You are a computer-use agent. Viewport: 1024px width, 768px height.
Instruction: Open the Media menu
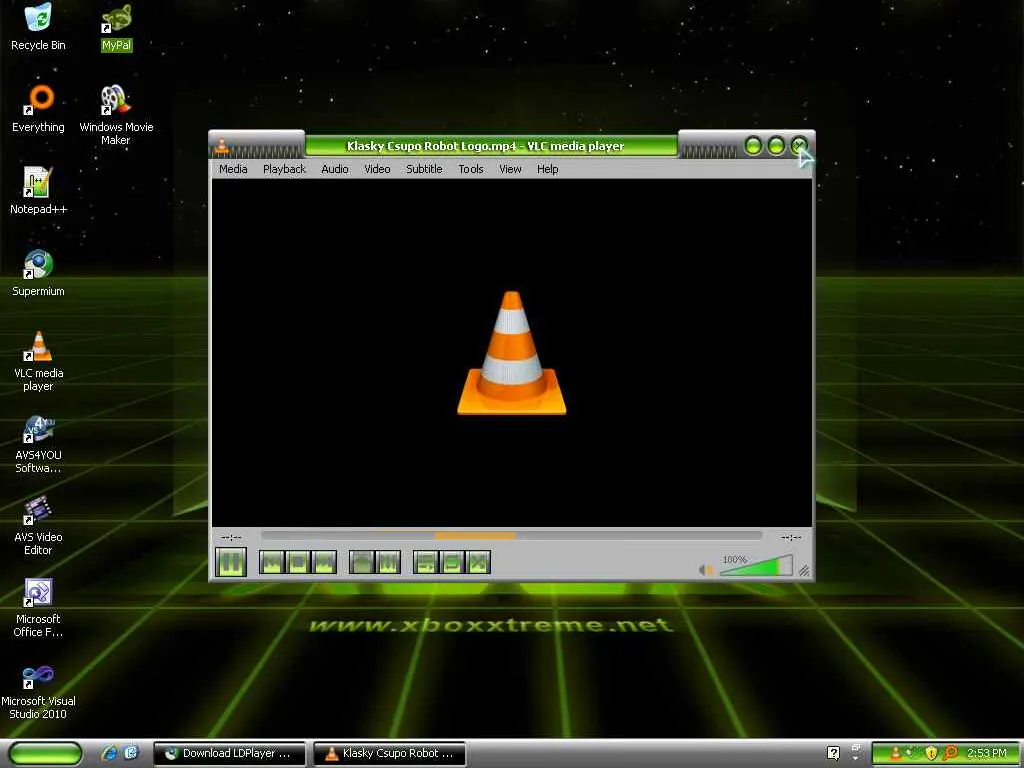pos(233,169)
